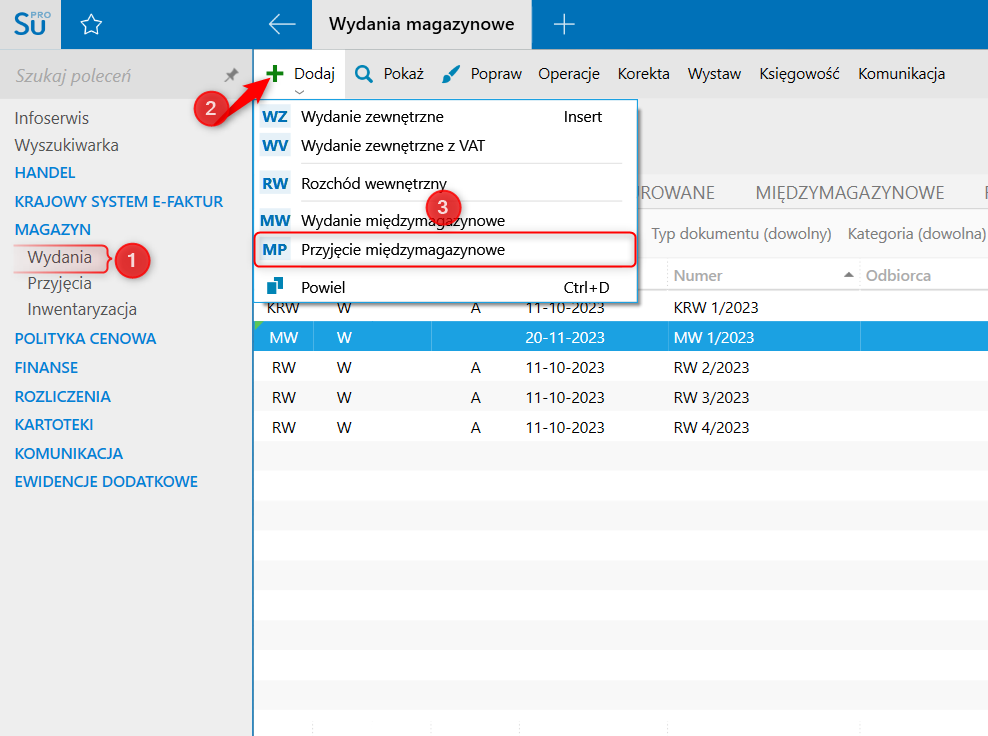Select Powiel duplicate menu item
This screenshot has width=988, height=736.
[x=322, y=288]
